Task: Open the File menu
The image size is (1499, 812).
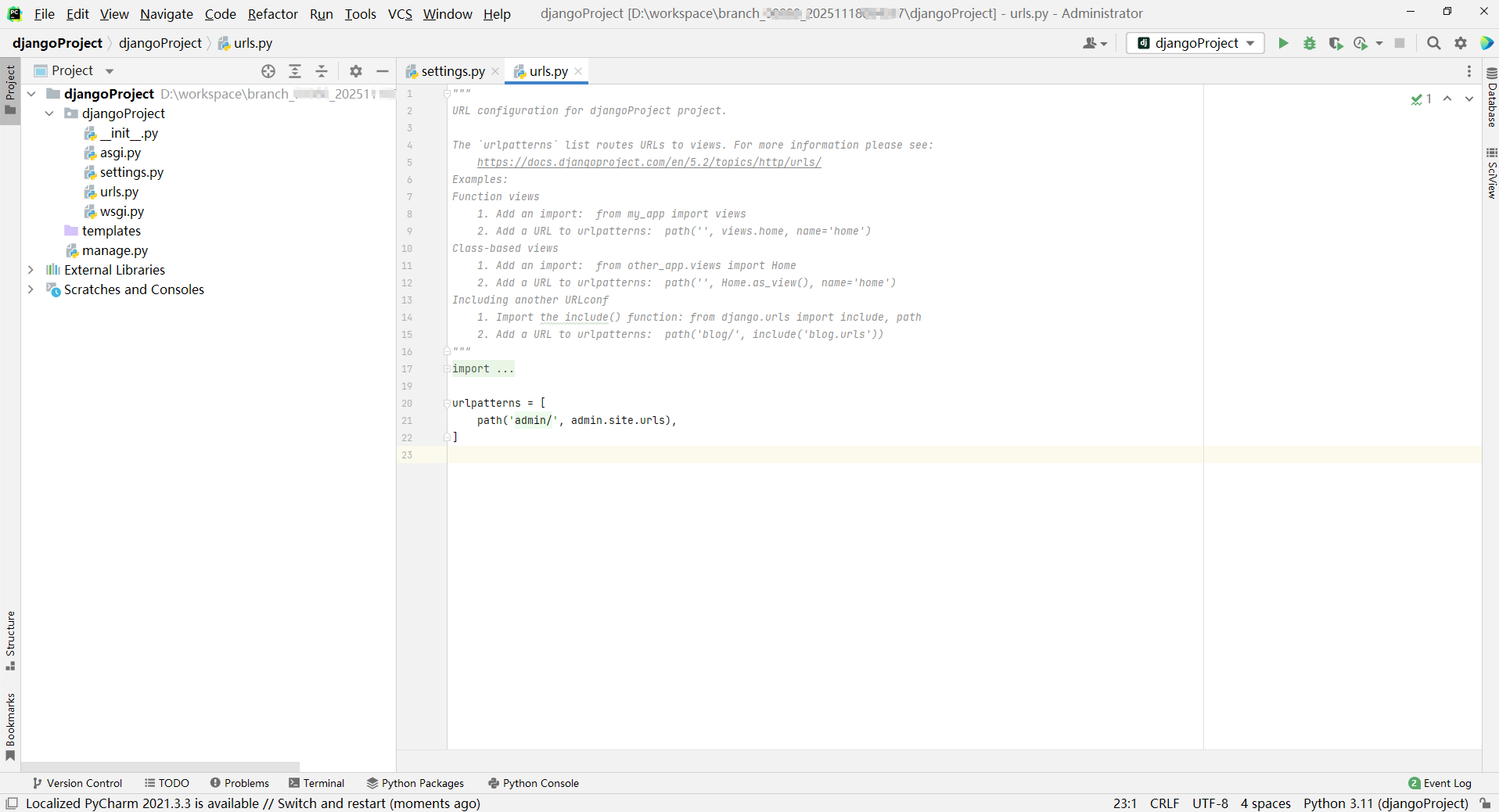Action: click(x=44, y=14)
